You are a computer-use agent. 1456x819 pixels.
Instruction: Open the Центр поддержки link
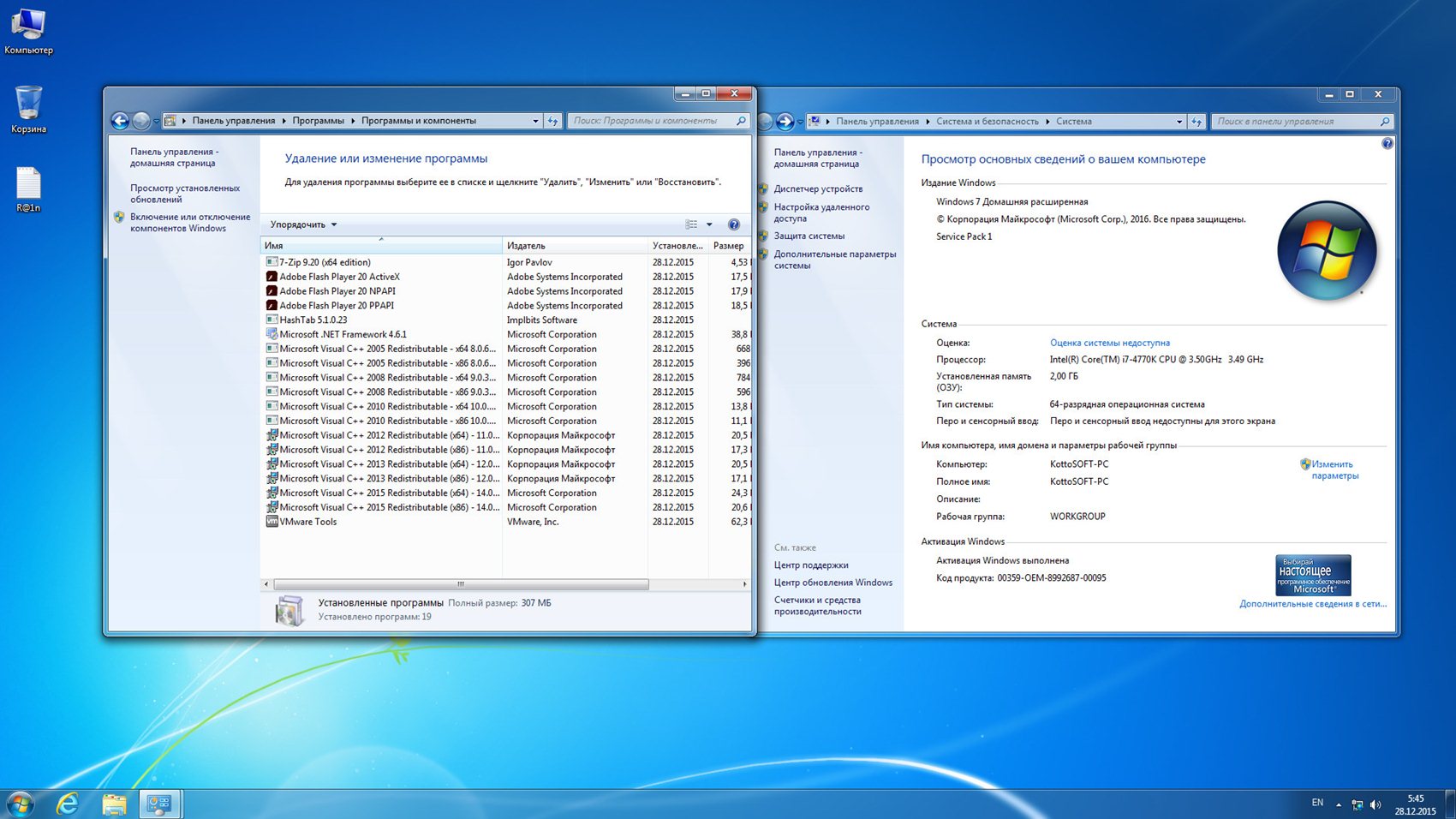pyautogui.click(x=811, y=565)
